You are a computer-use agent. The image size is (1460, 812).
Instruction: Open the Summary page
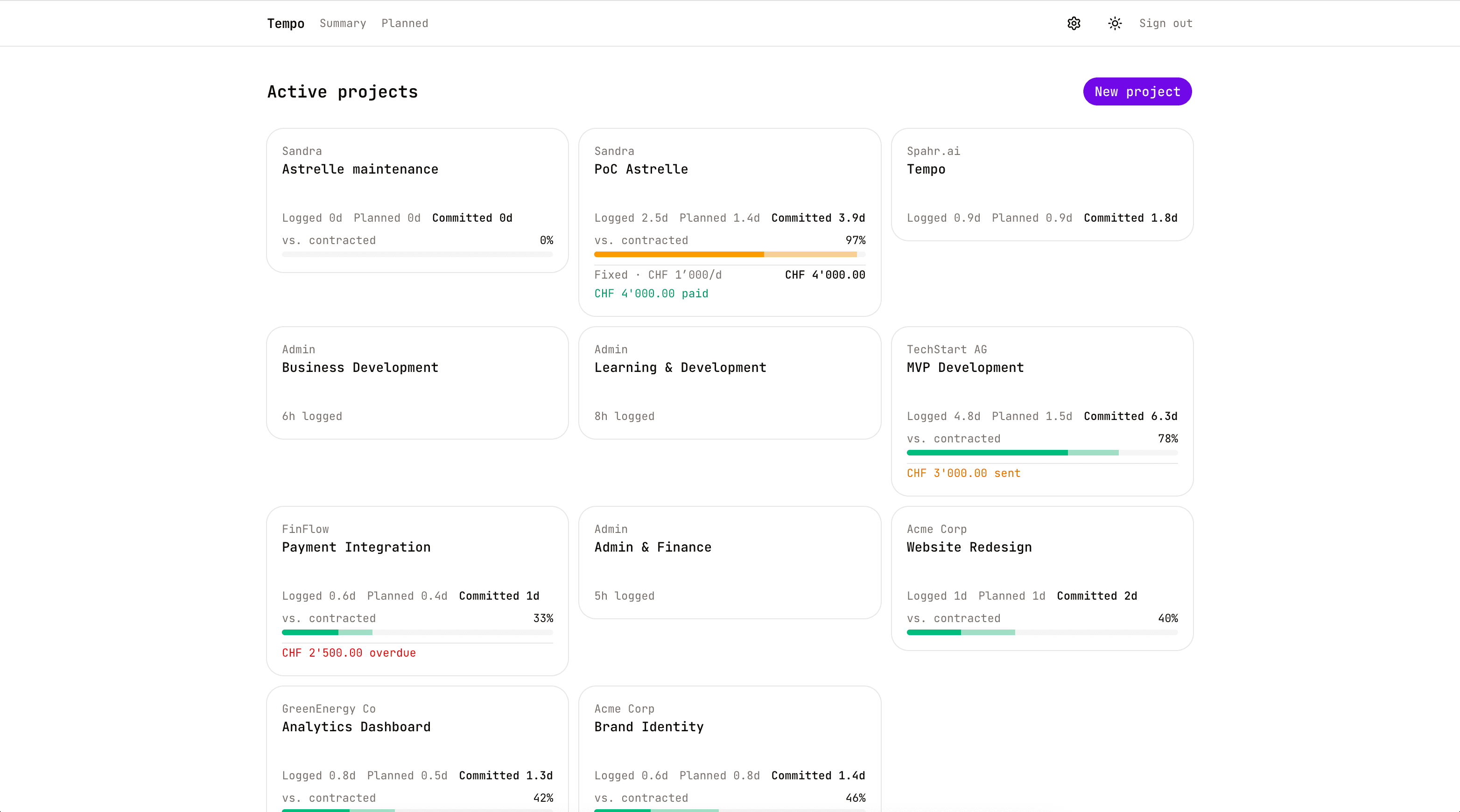[x=342, y=23]
